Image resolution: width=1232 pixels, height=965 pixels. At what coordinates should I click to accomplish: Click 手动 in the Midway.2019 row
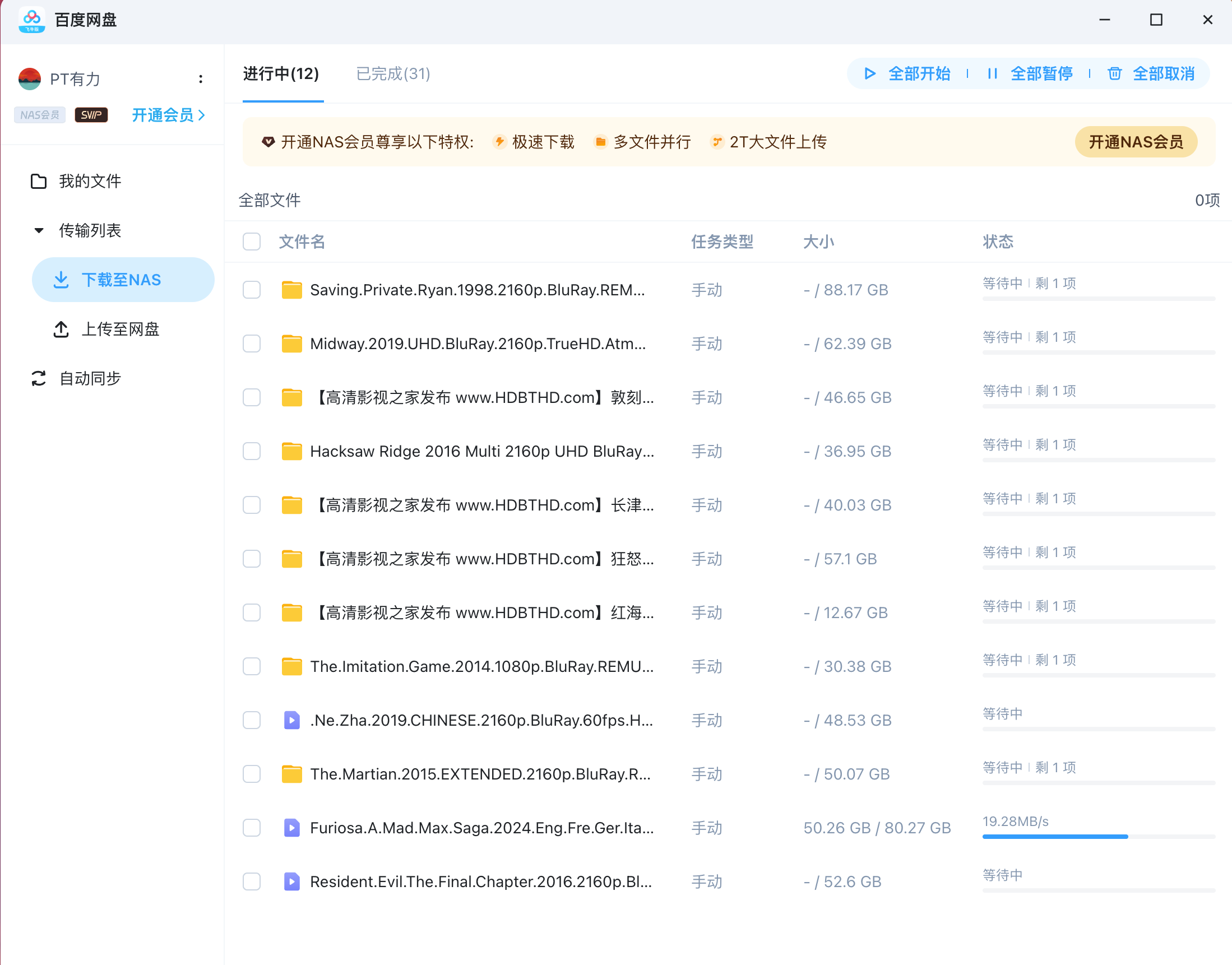click(x=706, y=344)
